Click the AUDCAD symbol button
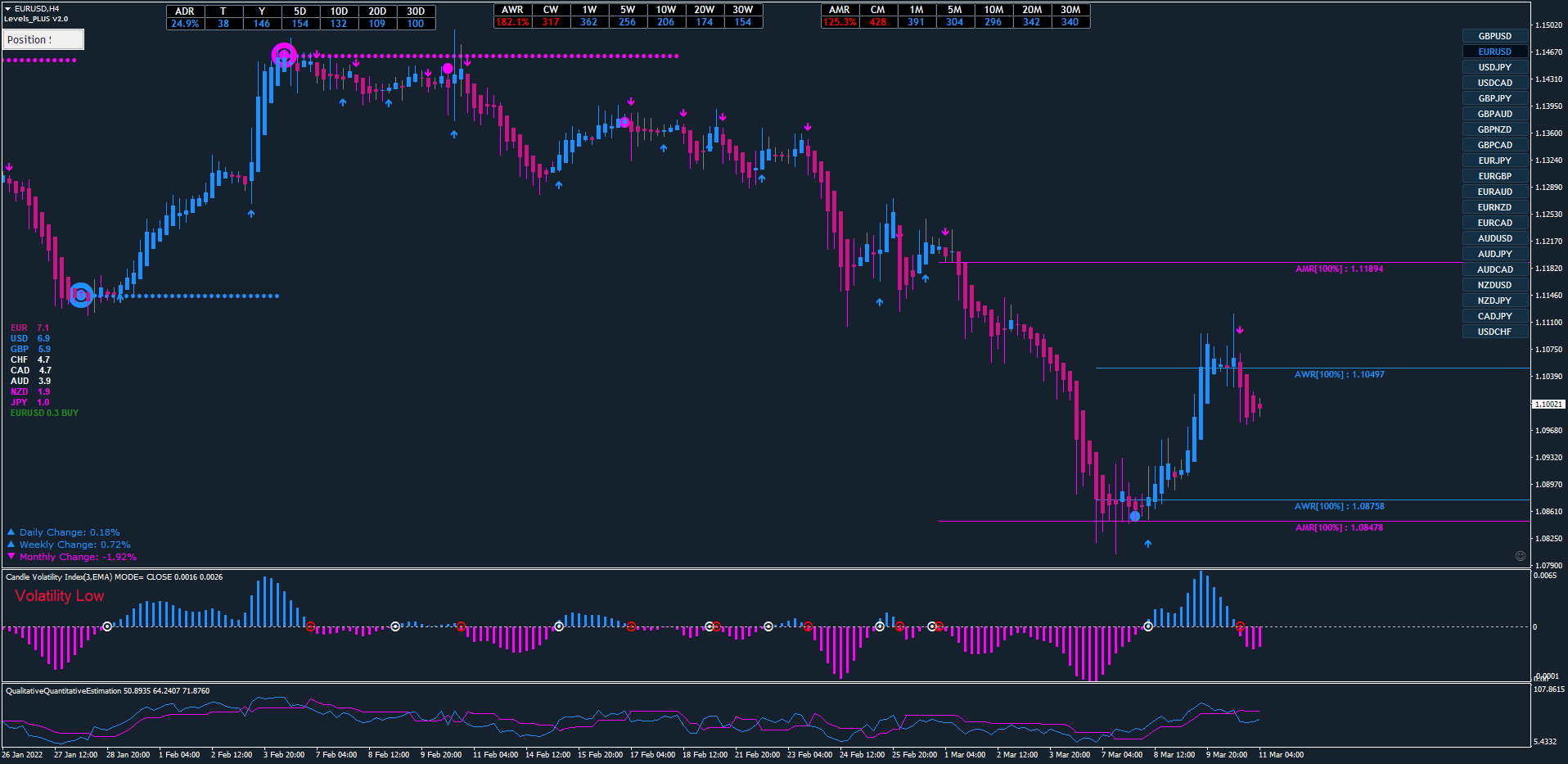The height and width of the screenshot is (764, 1568). click(1494, 269)
